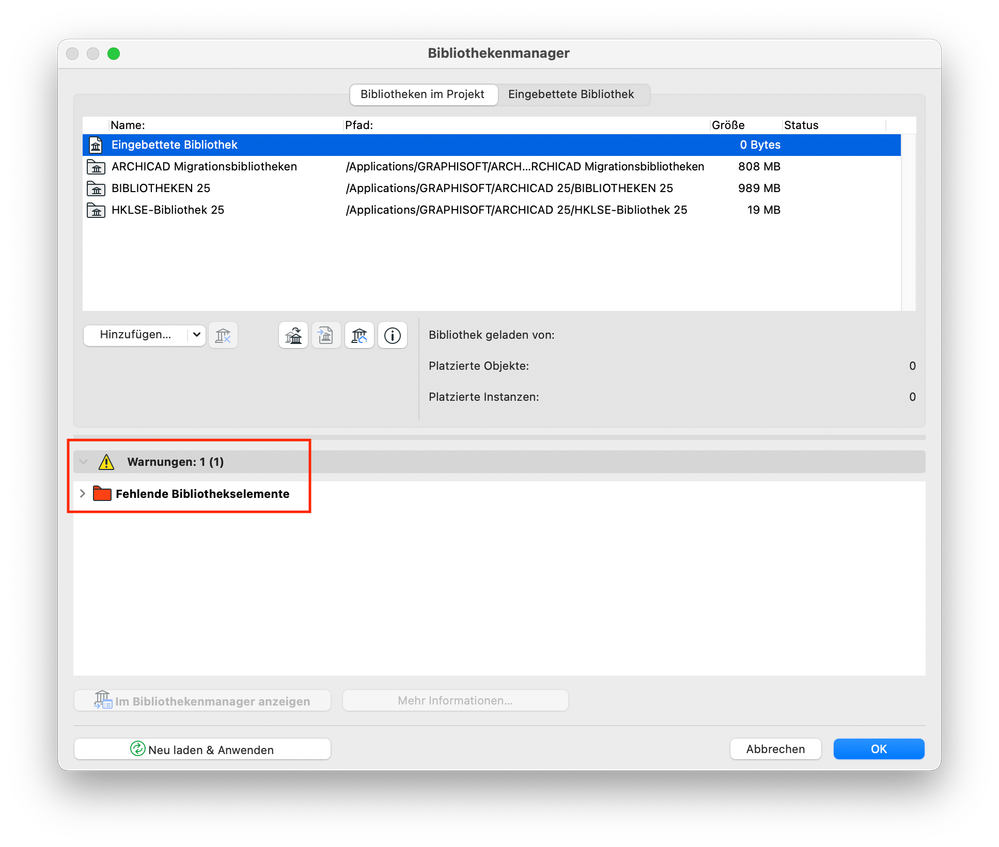Click the 808 MB size cell
This screenshot has height=847, width=999.
(759, 167)
